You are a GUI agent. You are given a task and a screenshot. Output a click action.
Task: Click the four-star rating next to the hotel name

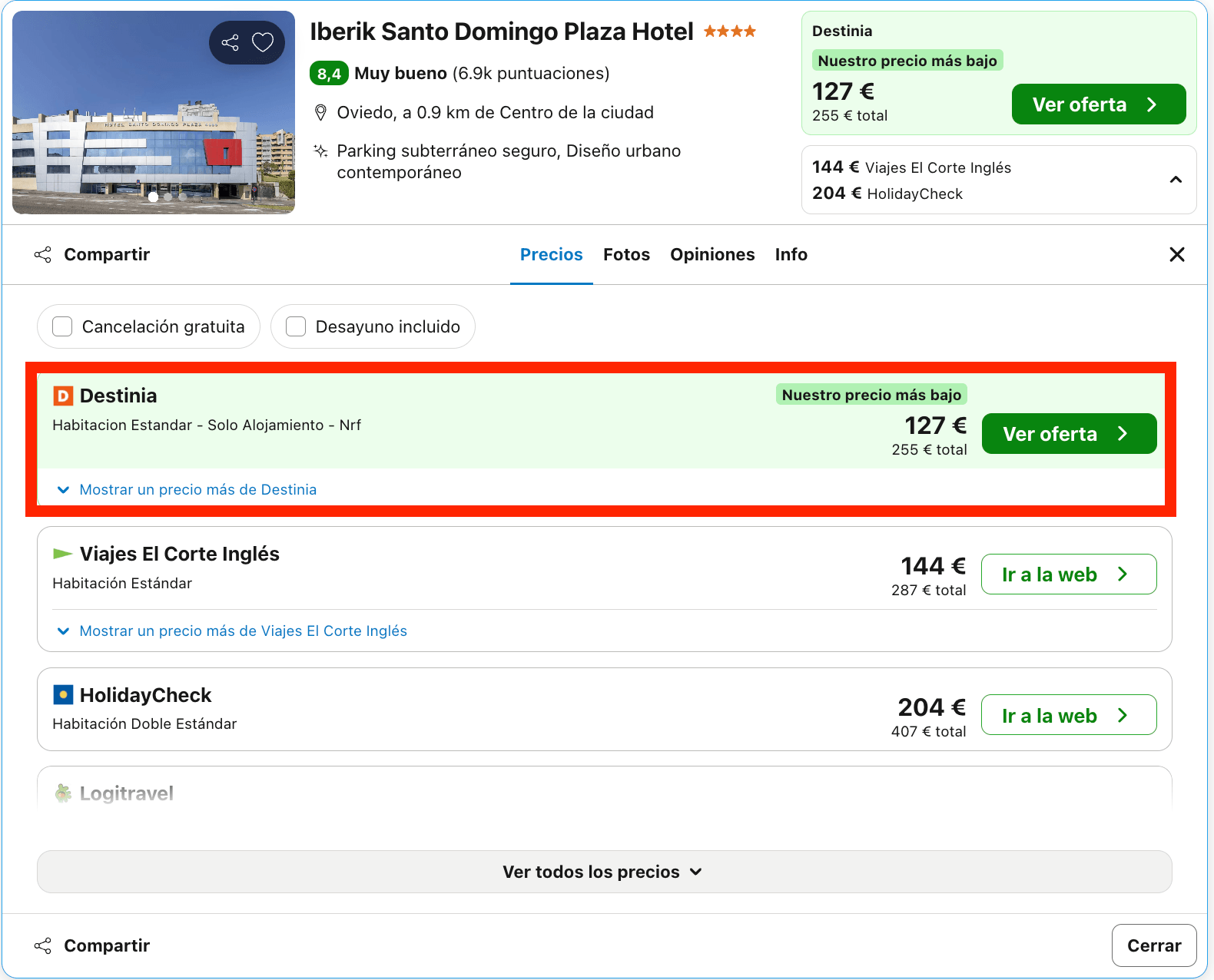[730, 31]
